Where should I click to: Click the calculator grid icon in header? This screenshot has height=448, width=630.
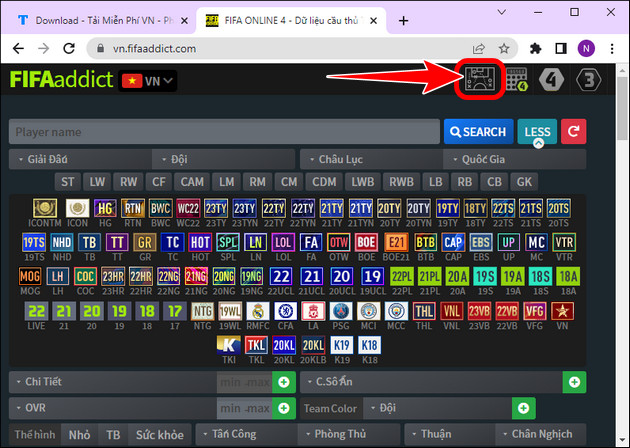(x=515, y=81)
